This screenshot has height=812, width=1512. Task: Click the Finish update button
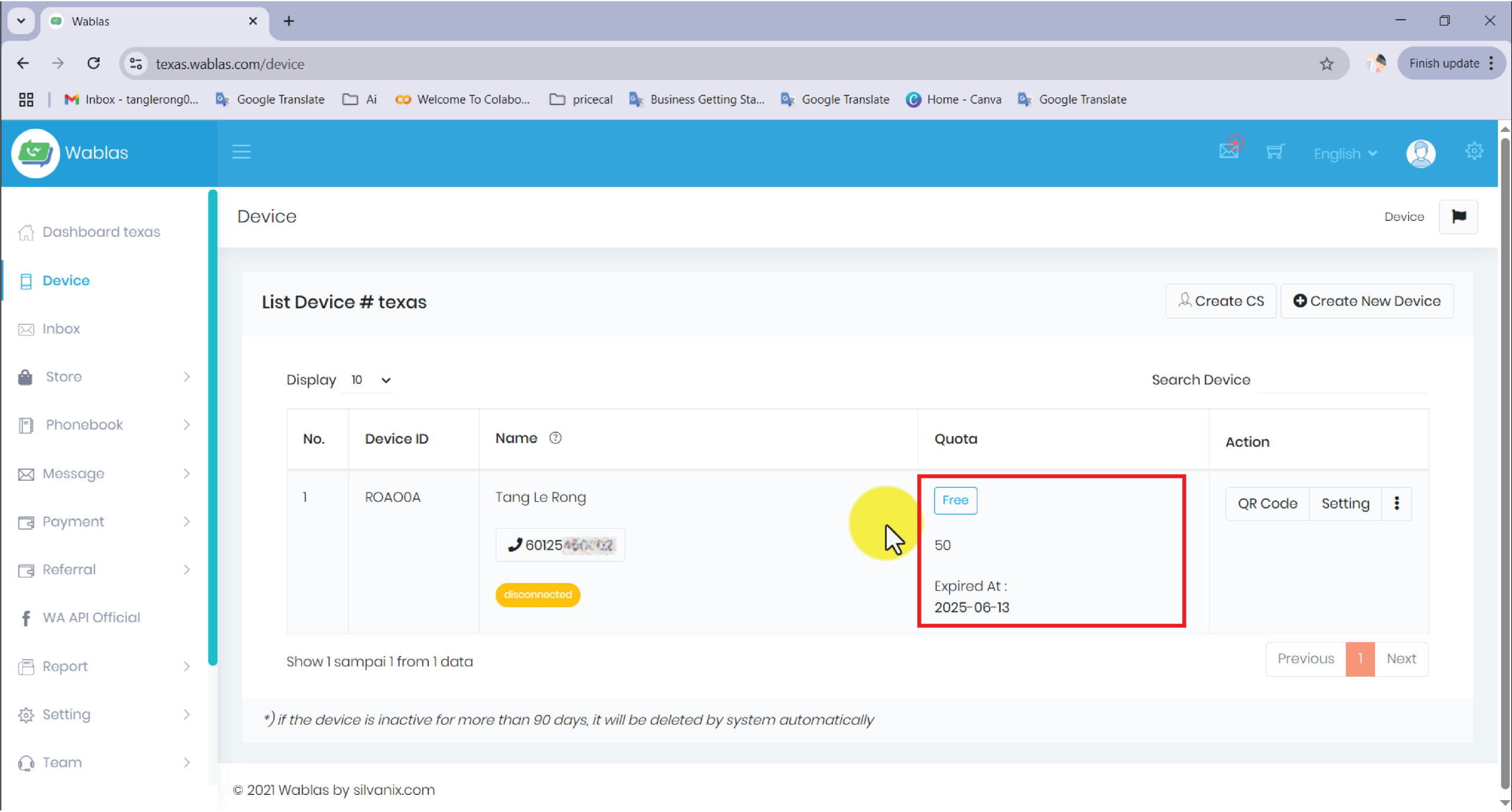(1444, 63)
